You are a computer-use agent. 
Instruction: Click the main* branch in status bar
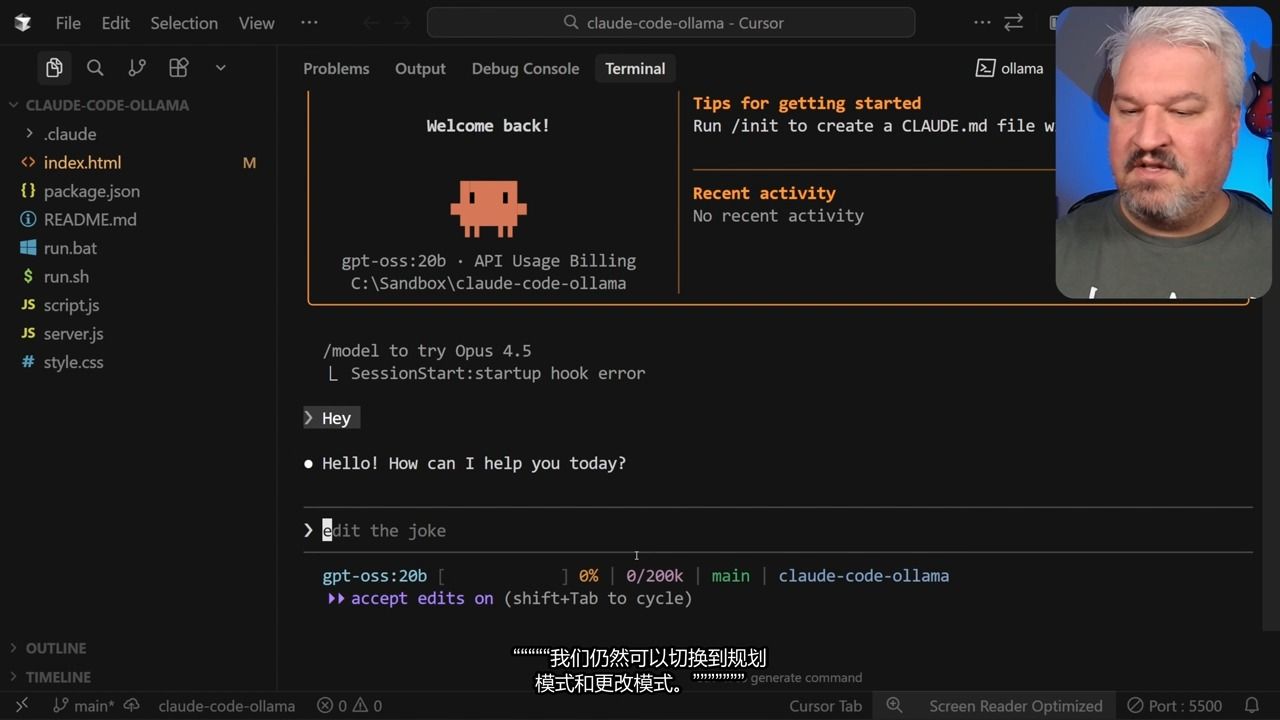pyautogui.click(x=84, y=706)
